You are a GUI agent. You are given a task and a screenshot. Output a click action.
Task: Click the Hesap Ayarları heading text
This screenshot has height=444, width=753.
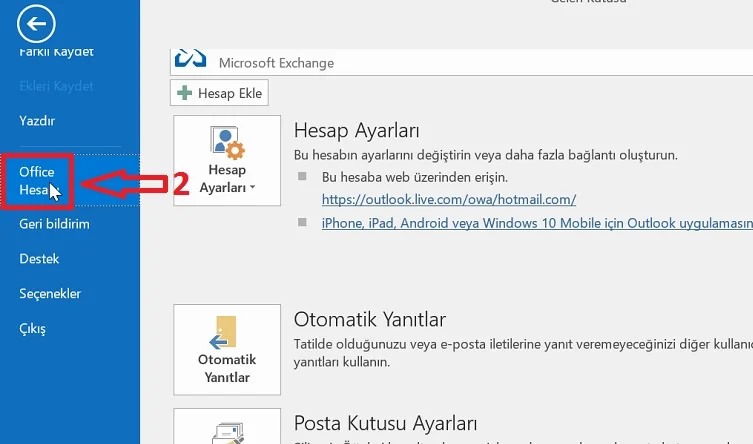tap(356, 131)
